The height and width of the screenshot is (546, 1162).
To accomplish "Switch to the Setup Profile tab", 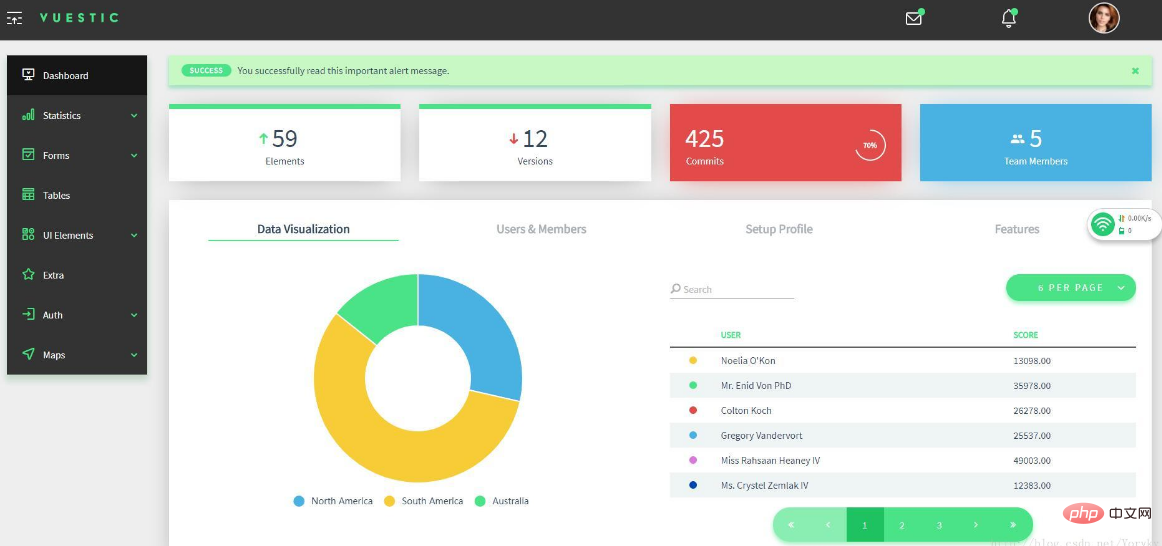I will click(779, 229).
